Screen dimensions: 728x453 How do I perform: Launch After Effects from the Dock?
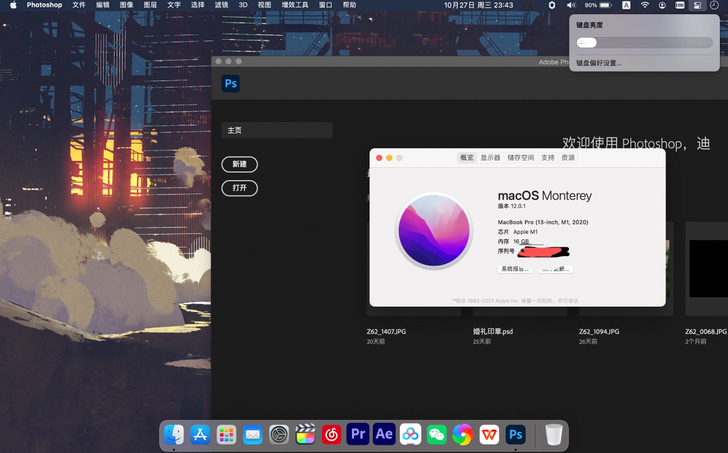384,434
